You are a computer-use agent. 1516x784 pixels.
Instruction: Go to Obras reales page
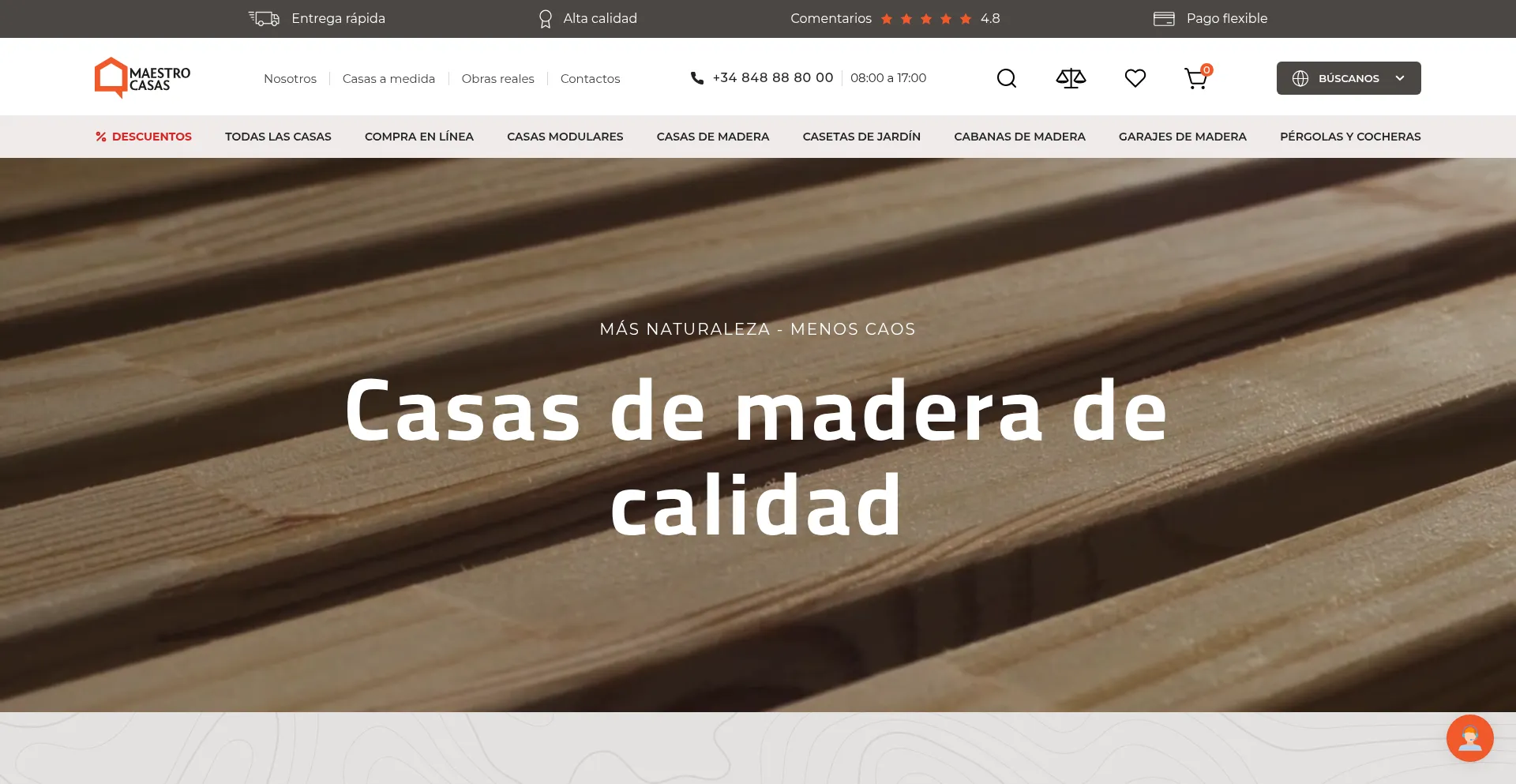pyautogui.click(x=497, y=79)
